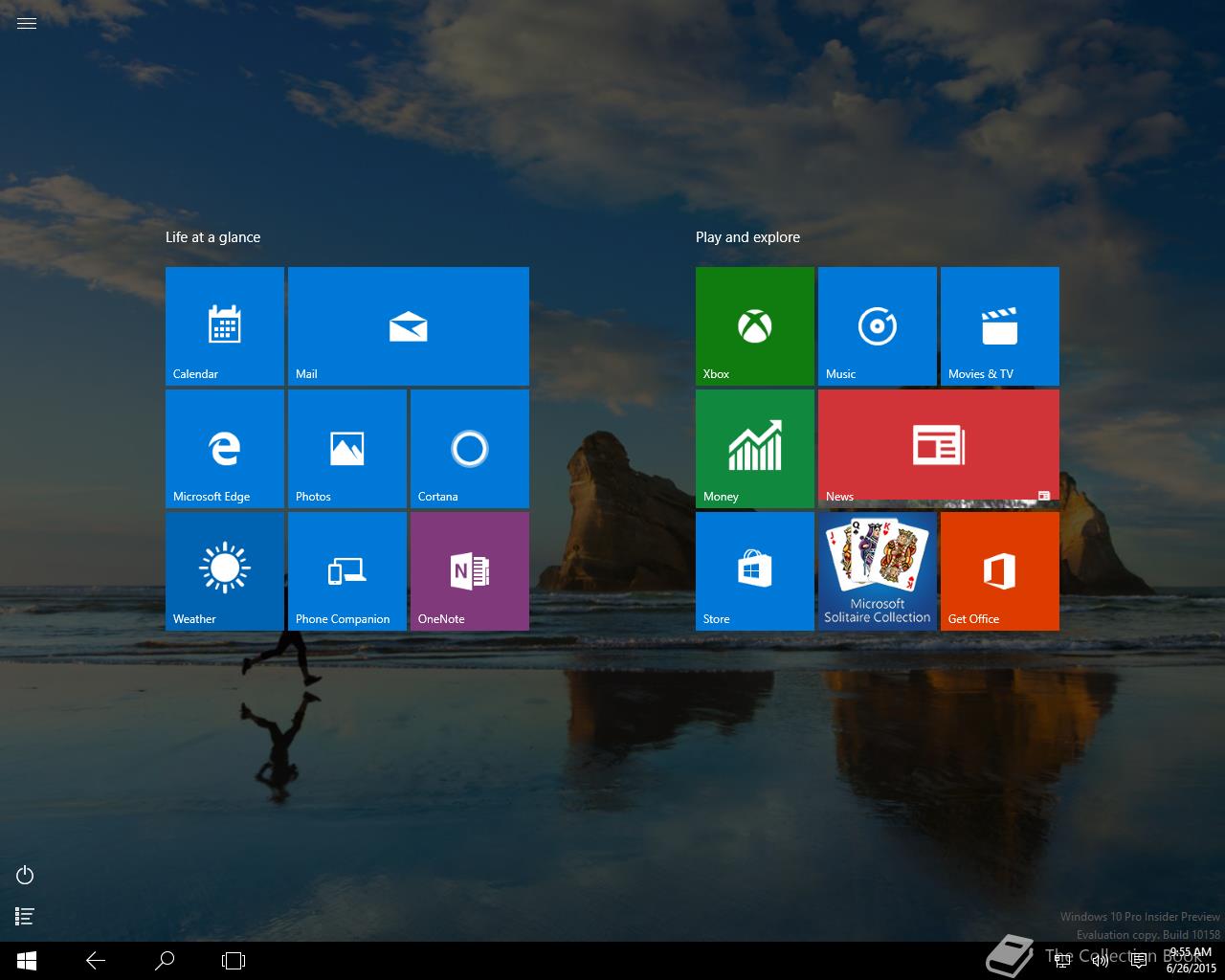The width and height of the screenshot is (1225, 980).
Task: Open the Weather tile
Action: [225, 571]
